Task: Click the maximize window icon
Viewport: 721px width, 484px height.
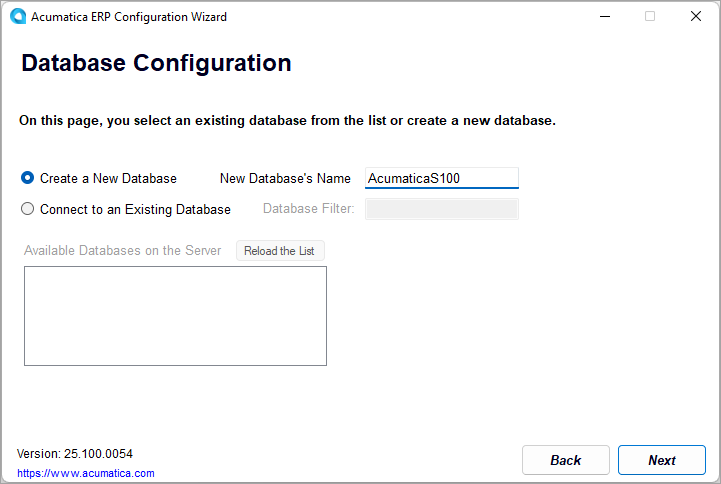Action: (x=650, y=17)
